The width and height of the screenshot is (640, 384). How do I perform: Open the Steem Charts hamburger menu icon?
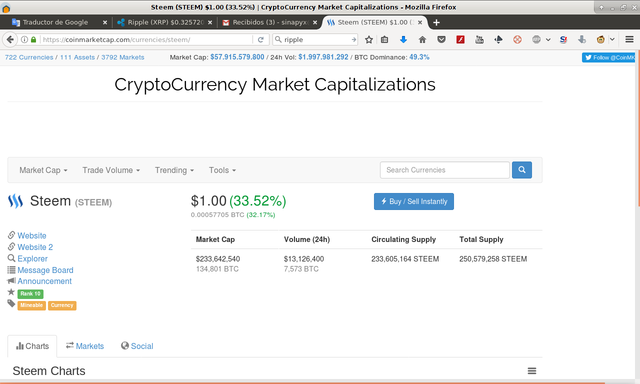tap(532, 371)
